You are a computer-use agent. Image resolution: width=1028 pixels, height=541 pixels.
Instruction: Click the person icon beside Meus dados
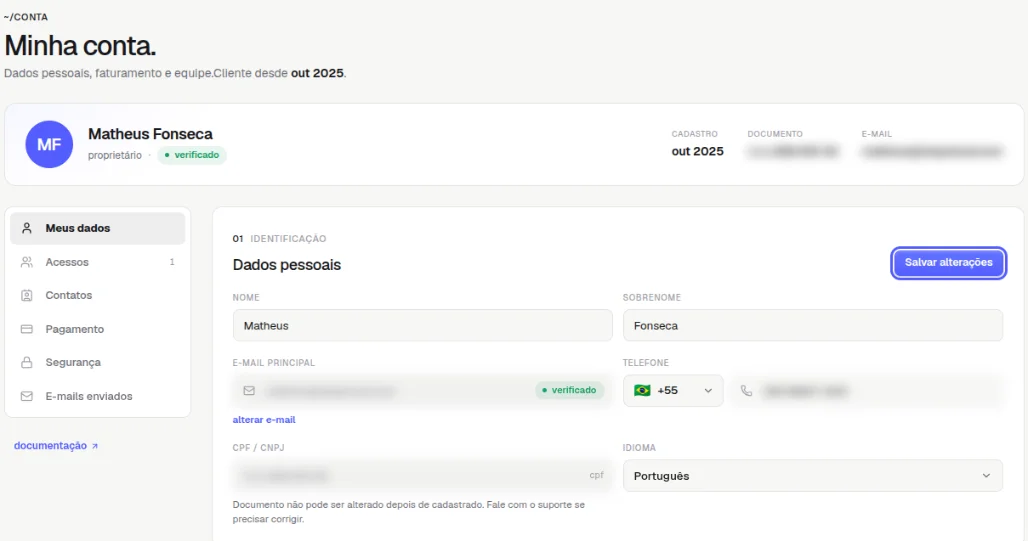tap(27, 228)
